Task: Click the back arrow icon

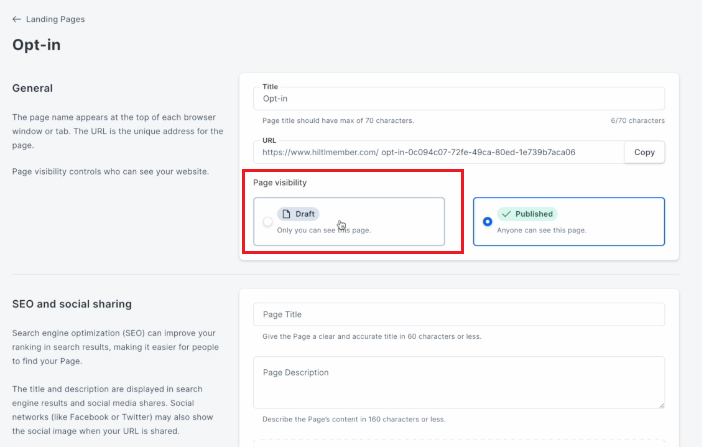Action: [17, 19]
